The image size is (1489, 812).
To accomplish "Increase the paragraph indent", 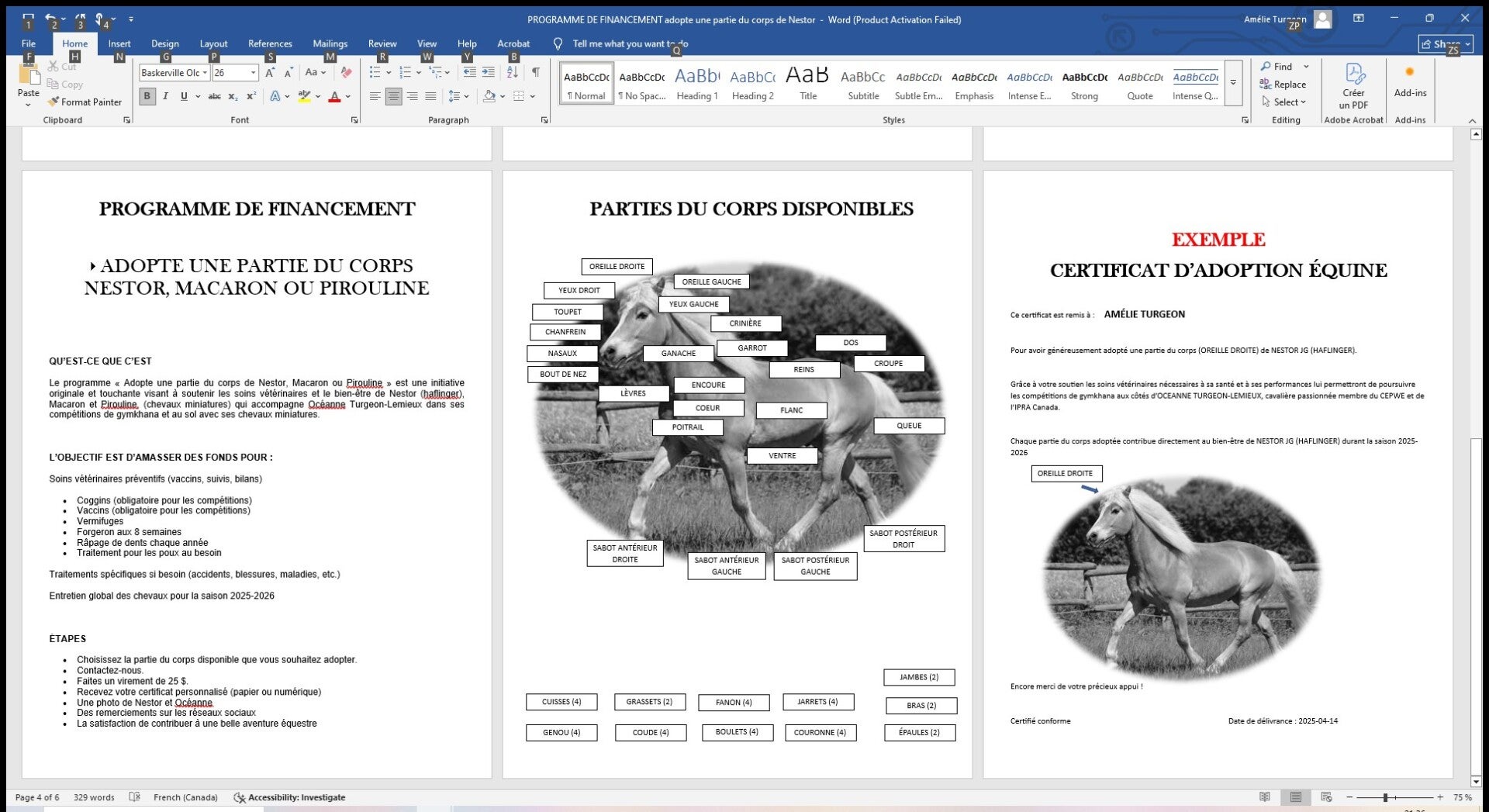I will click(488, 72).
